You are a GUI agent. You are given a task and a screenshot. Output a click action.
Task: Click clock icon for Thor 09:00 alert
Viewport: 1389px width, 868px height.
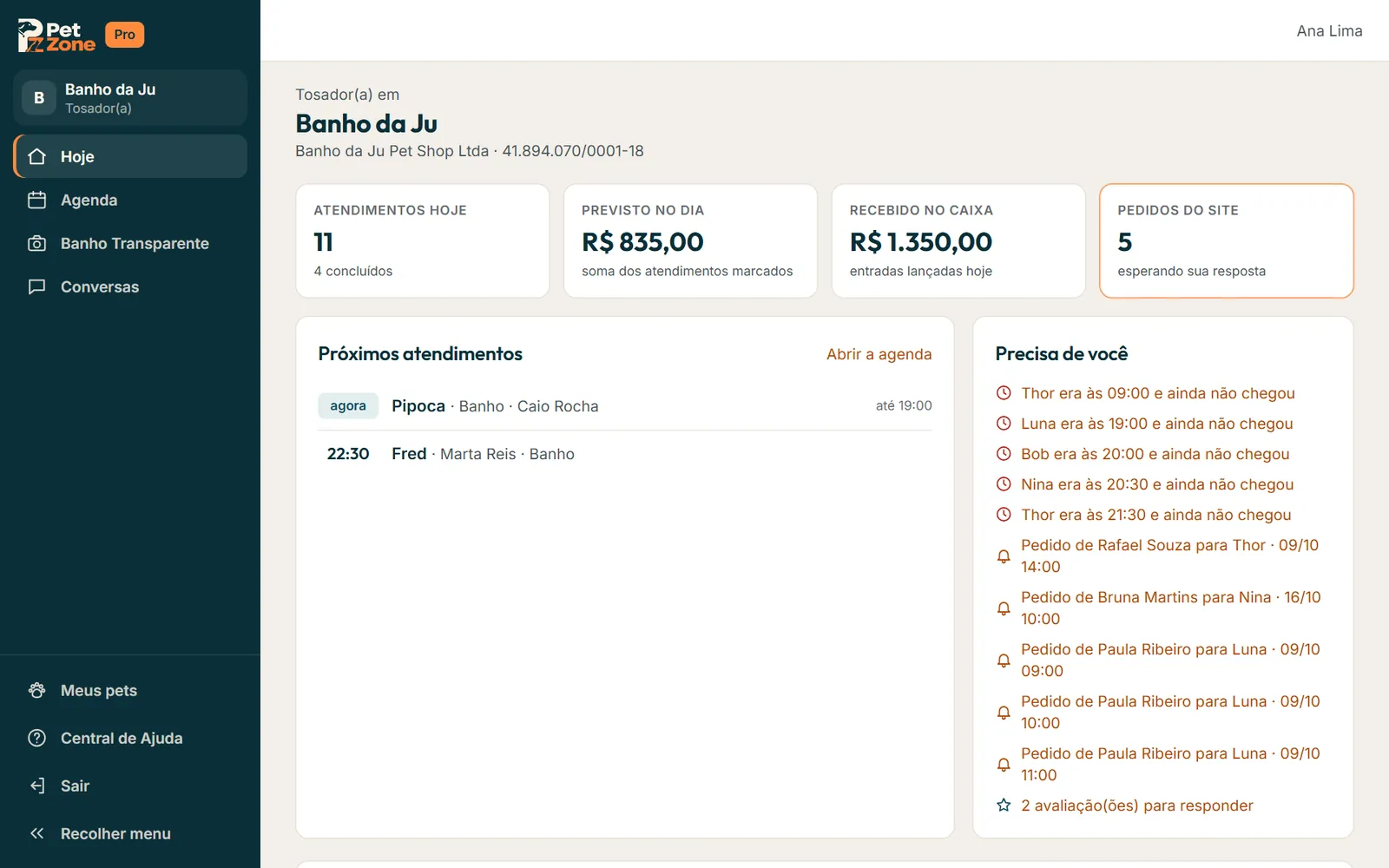tap(1004, 393)
